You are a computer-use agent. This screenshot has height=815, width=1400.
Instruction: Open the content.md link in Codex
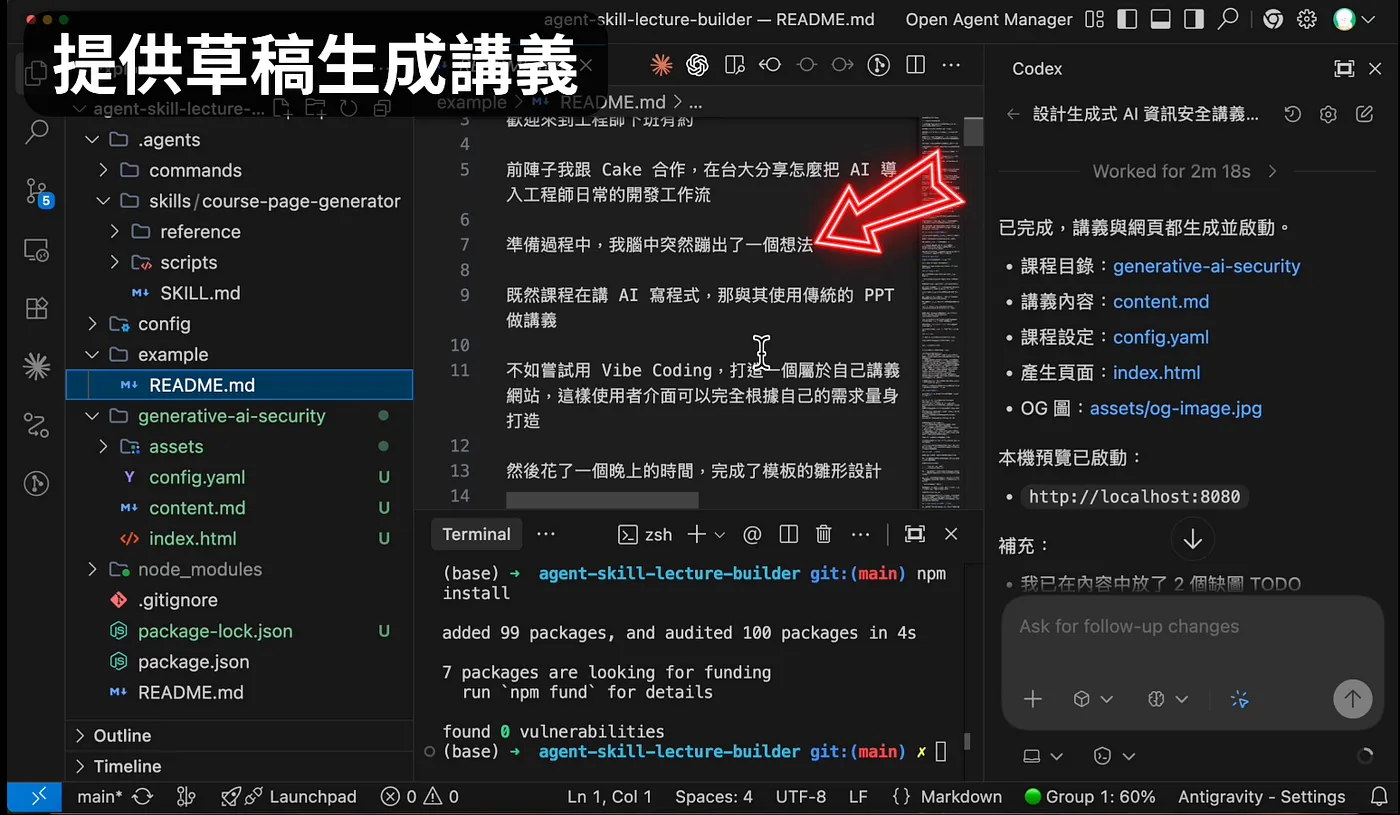(1161, 302)
